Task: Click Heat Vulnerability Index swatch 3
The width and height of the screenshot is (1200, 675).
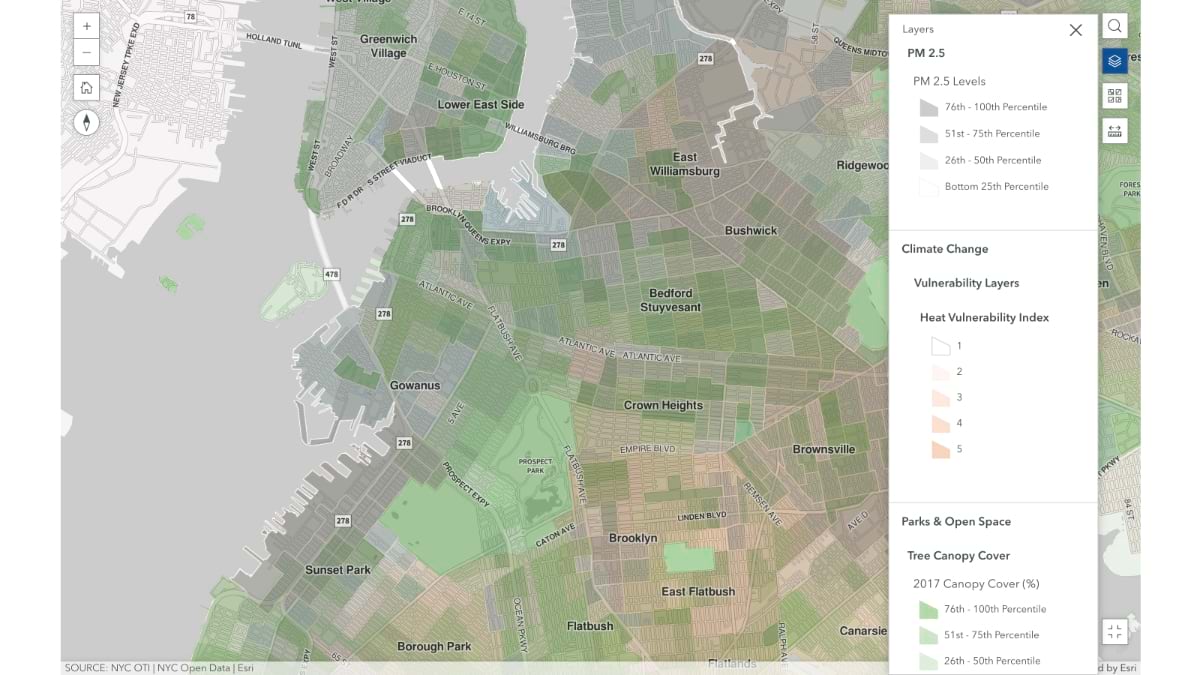Action: click(x=940, y=398)
